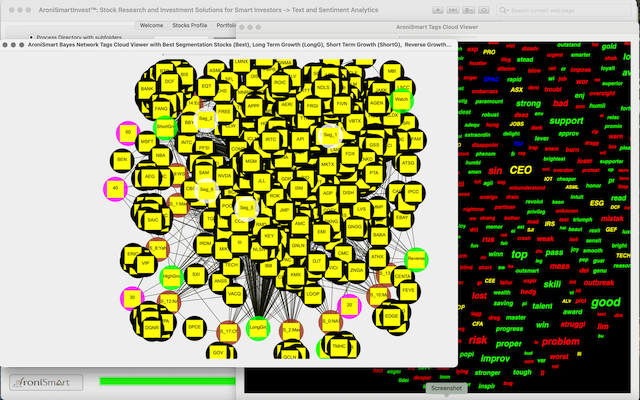Select the BEN stock node

[122, 160]
